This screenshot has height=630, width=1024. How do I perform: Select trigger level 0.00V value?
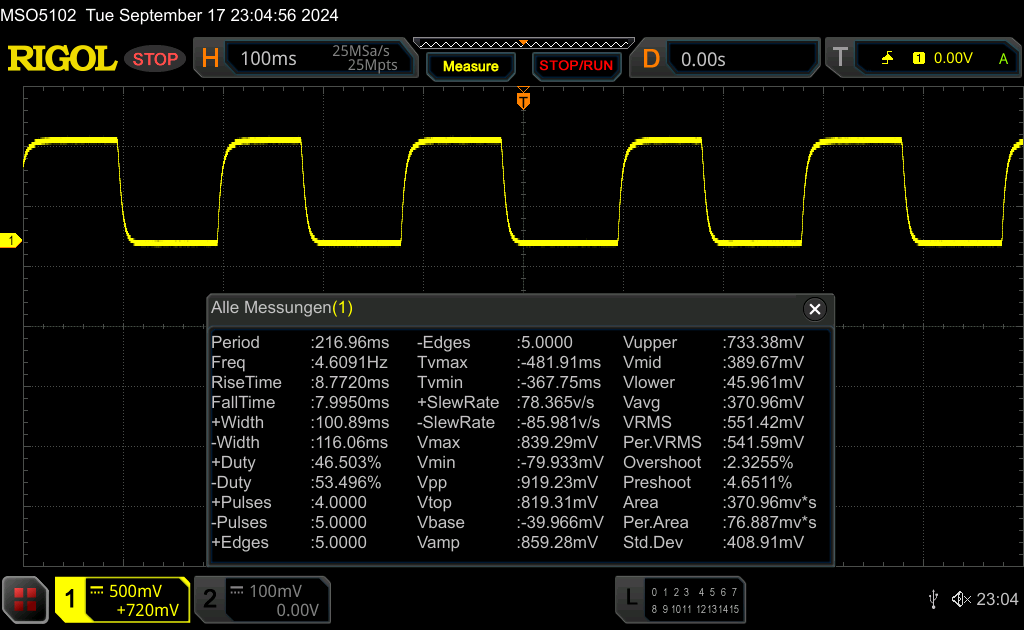click(x=953, y=59)
